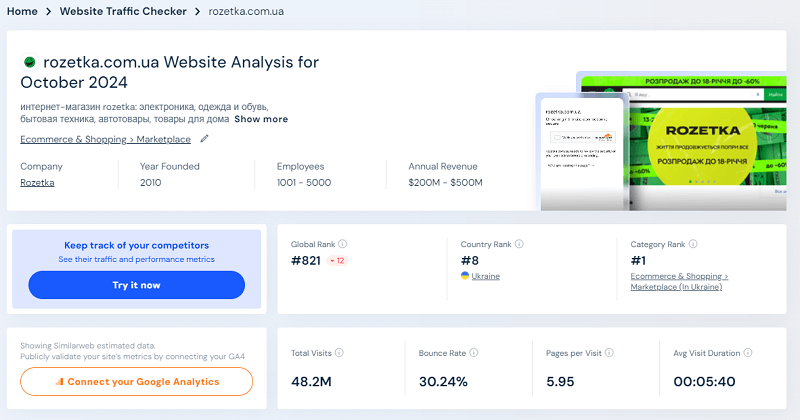Viewport: 800px width, 420px height.
Task: Click the 48.2M total visits value
Action: (311, 382)
